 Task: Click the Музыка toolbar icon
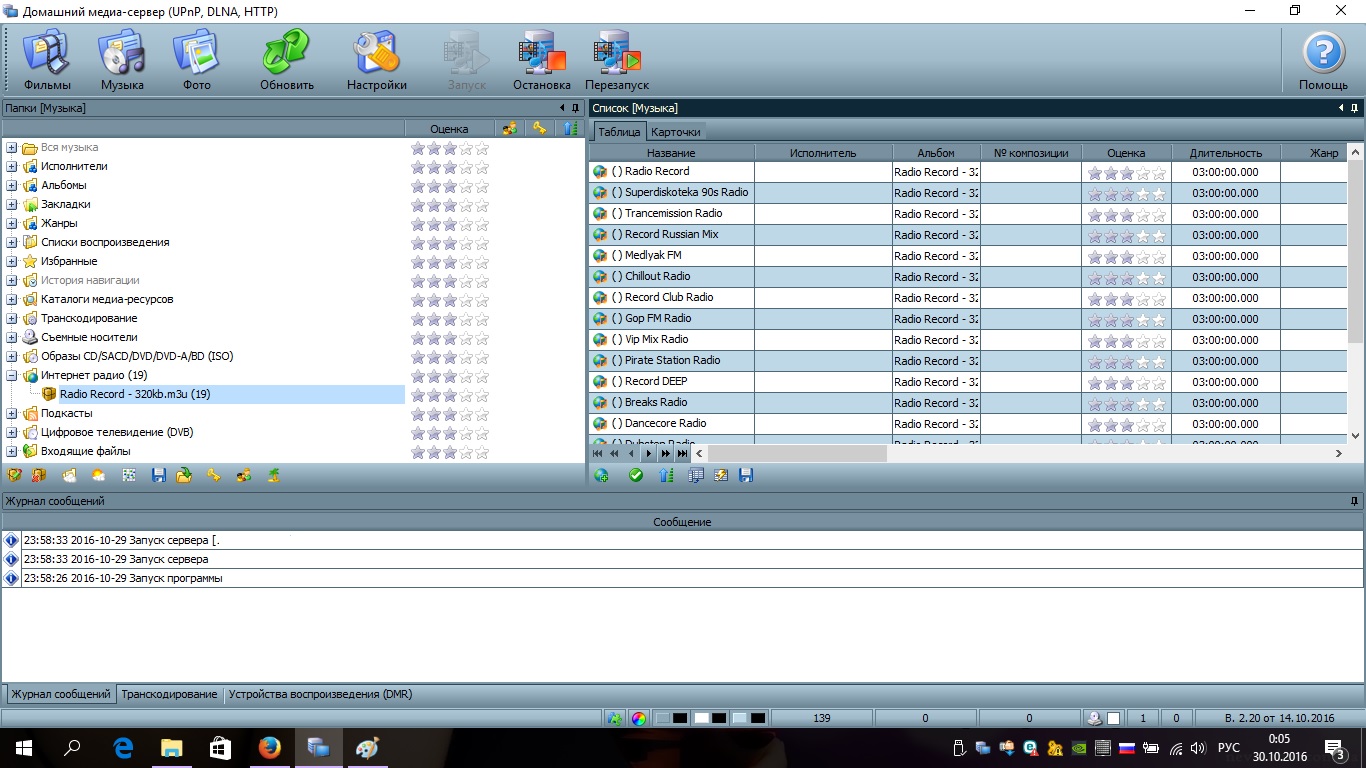point(122,60)
